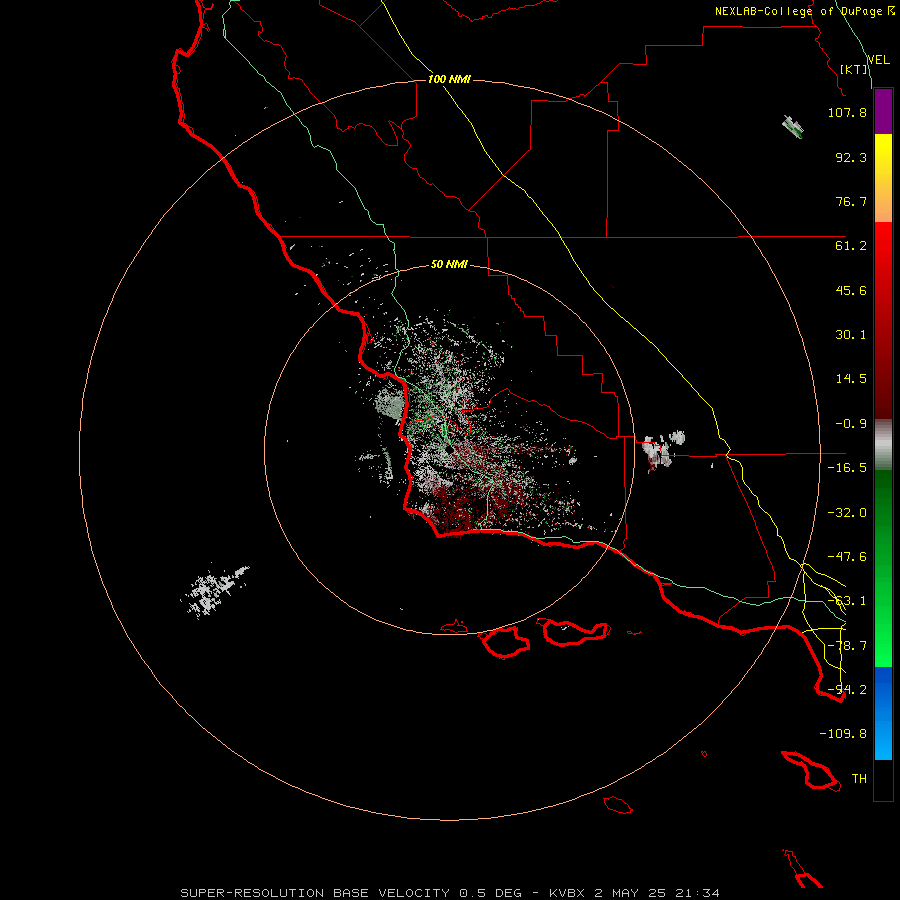Click the VEL legend title
900x900 pixels.
pyautogui.click(x=878, y=60)
